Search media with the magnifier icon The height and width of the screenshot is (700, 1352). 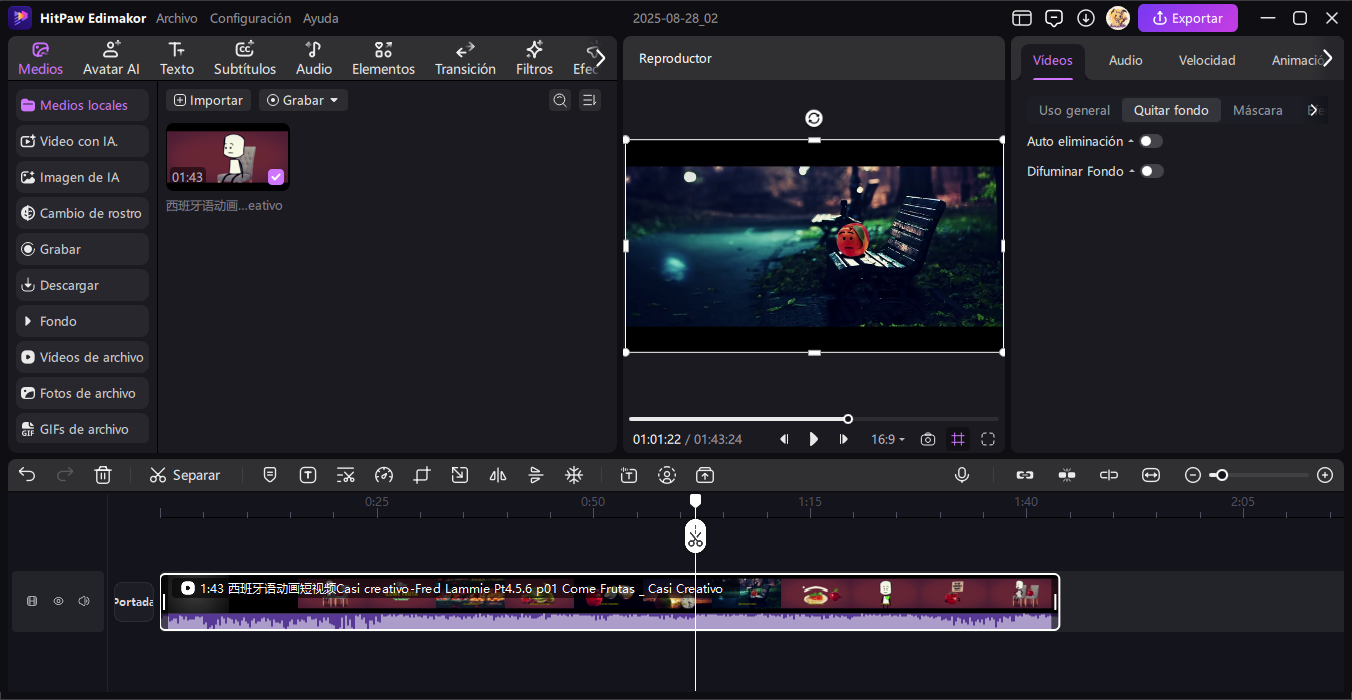(x=560, y=100)
